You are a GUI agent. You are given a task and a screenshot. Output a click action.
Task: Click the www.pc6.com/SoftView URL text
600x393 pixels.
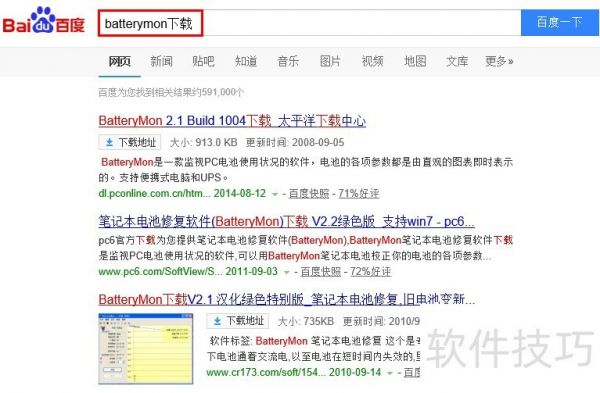click(160, 271)
